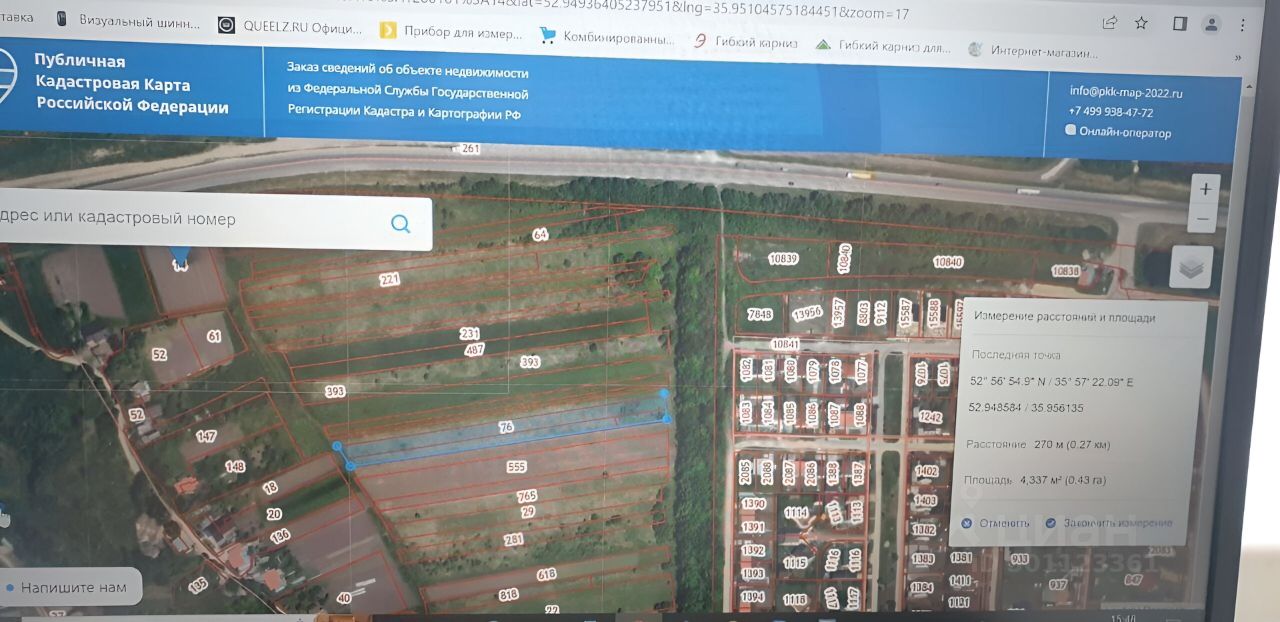Click Отменить in the measurement panel

(x=1004, y=523)
